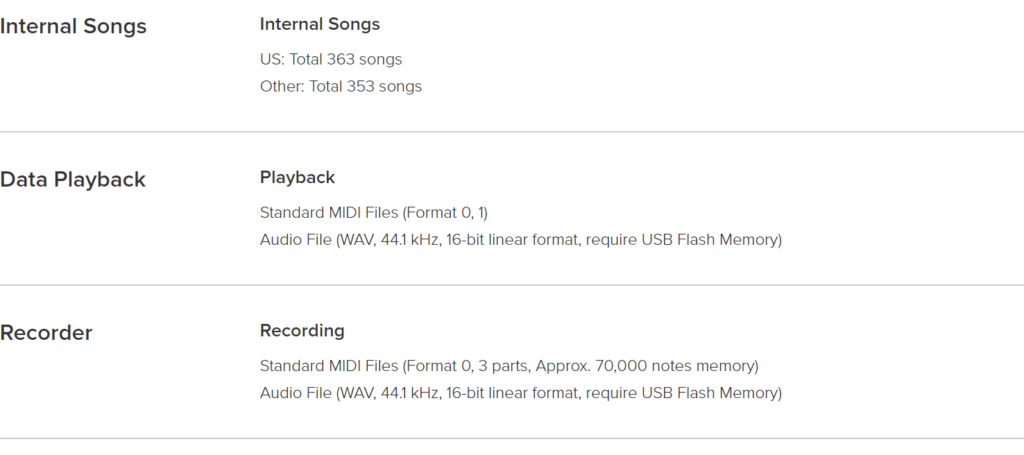Click the US Total 363 songs text
The image size is (1024, 455).
tap(330, 59)
